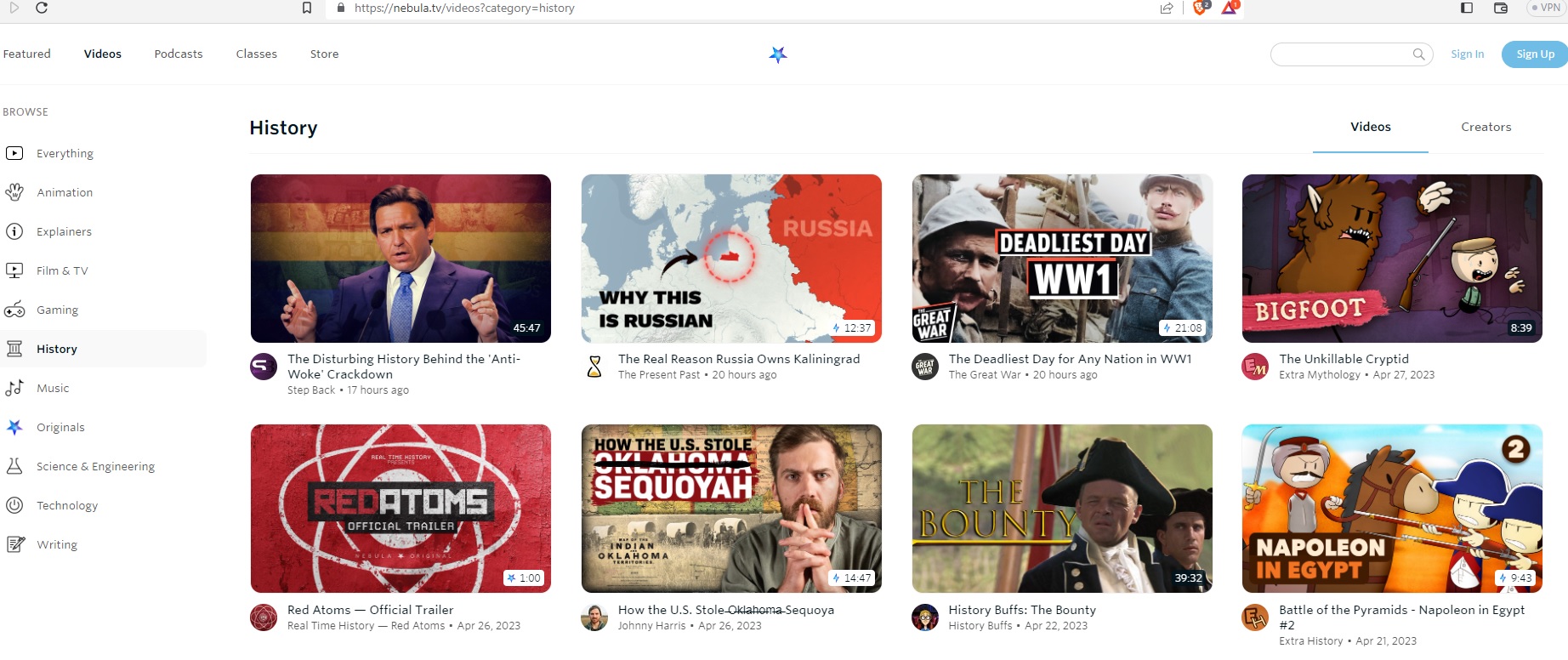Open Extra History channel avatar

coord(1255,617)
